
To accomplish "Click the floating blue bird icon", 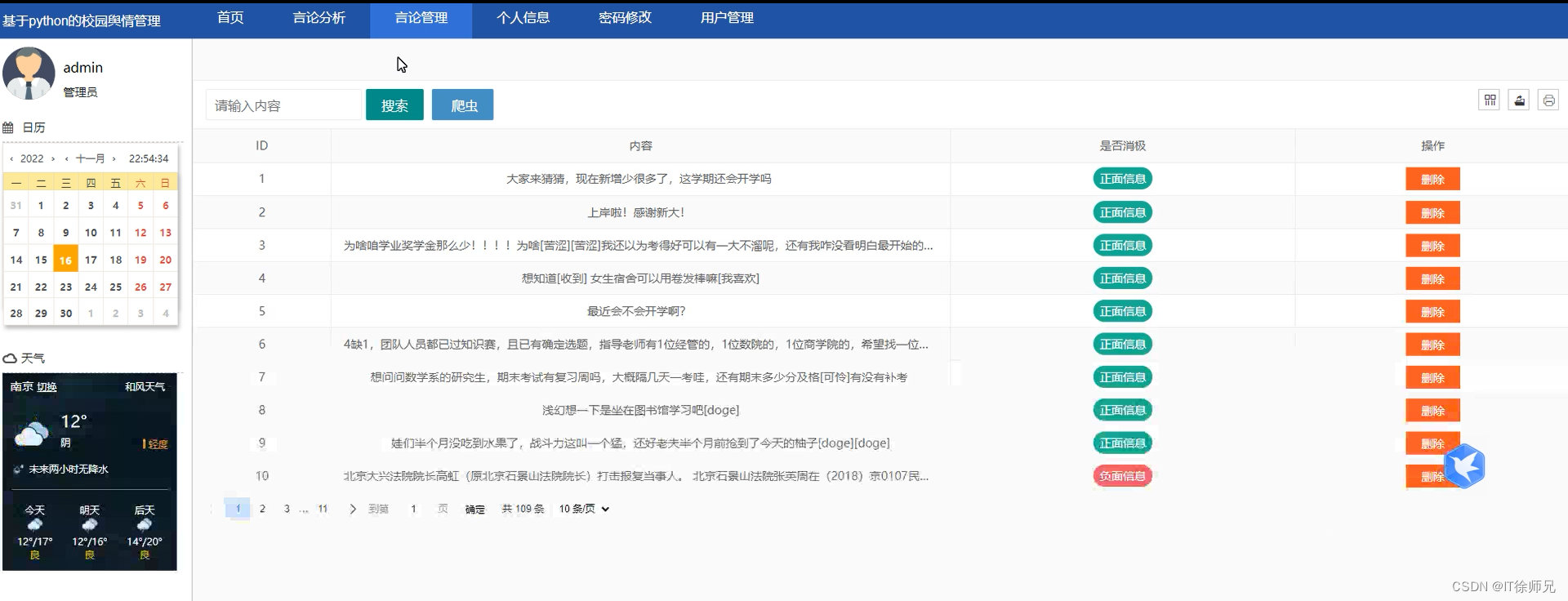I will point(1464,466).
